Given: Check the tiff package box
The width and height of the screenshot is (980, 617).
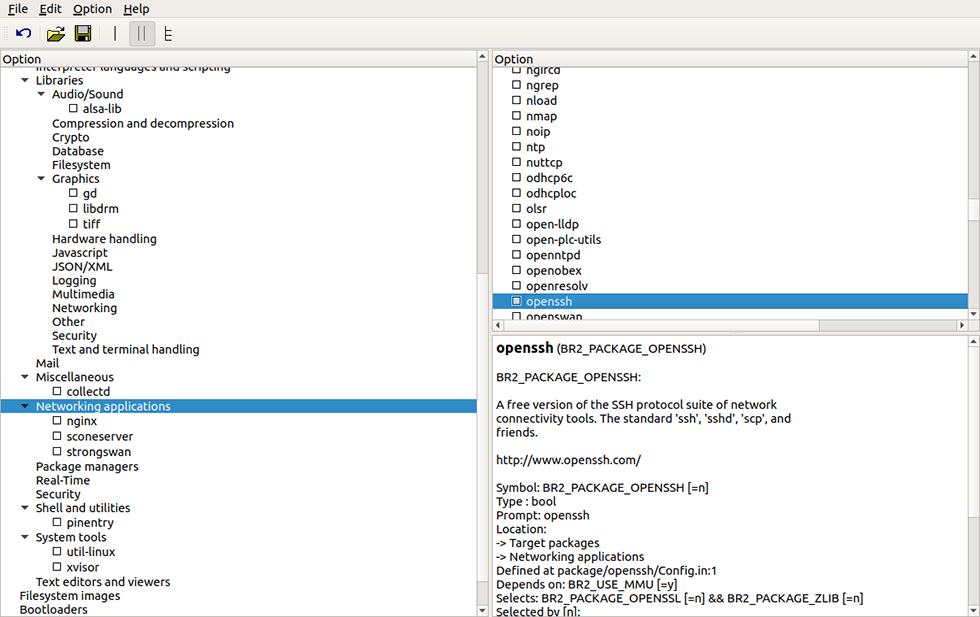Looking at the screenshot, I should 73,224.
